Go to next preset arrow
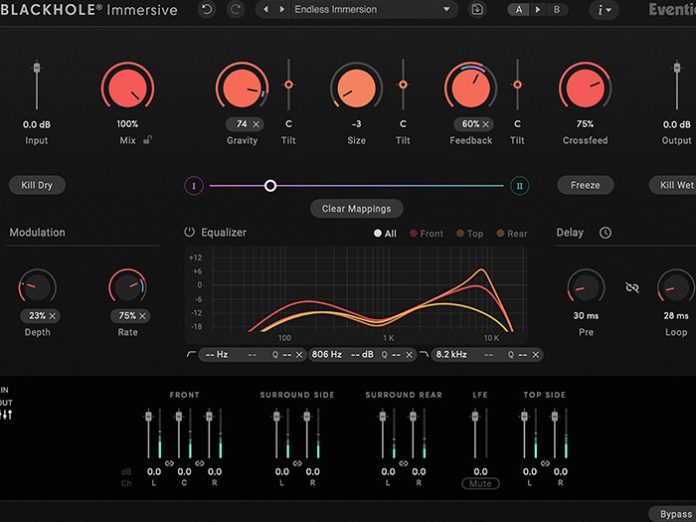Viewport: 696px width, 522px height. [282, 9]
